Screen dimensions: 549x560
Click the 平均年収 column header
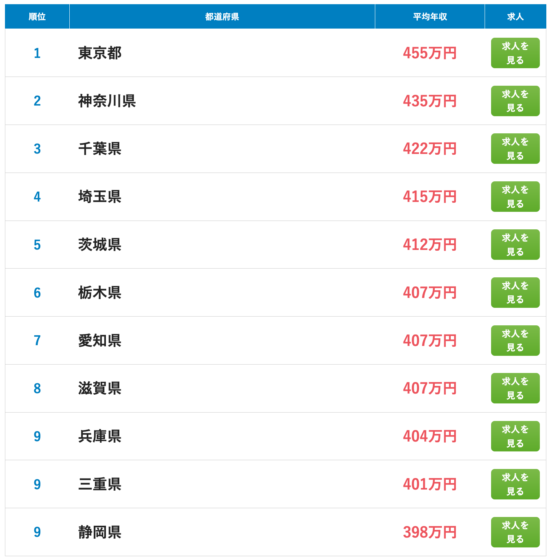pos(430,16)
